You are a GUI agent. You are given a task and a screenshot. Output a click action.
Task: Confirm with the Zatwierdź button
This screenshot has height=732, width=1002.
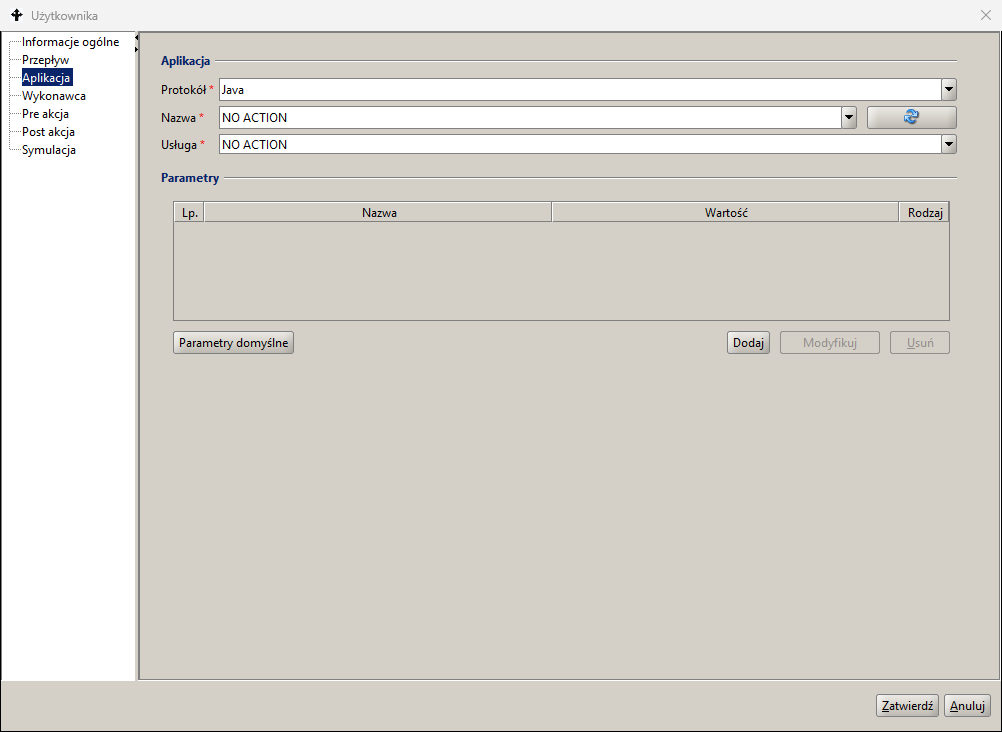(907, 706)
